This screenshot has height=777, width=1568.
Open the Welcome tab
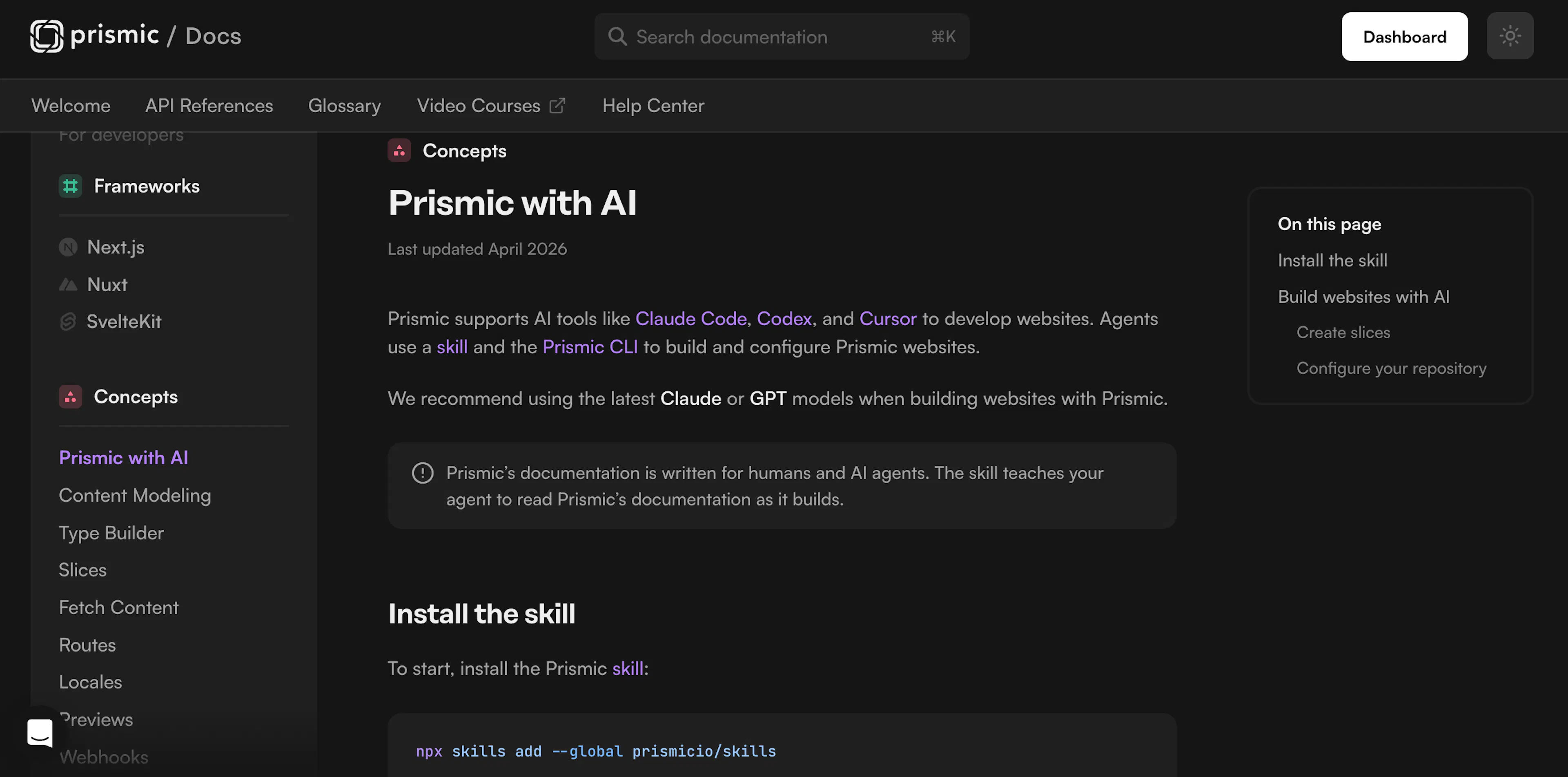[71, 106]
